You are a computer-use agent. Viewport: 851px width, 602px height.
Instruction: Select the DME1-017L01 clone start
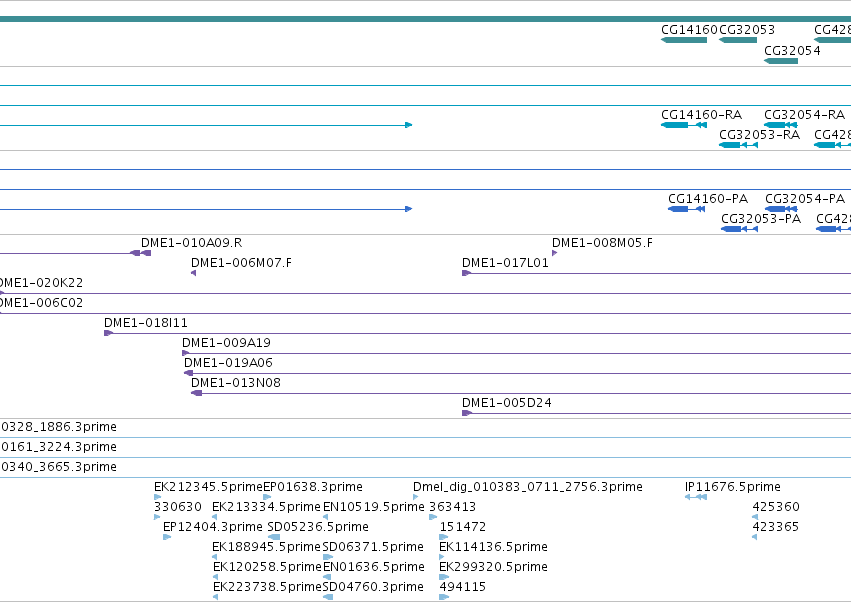point(466,273)
